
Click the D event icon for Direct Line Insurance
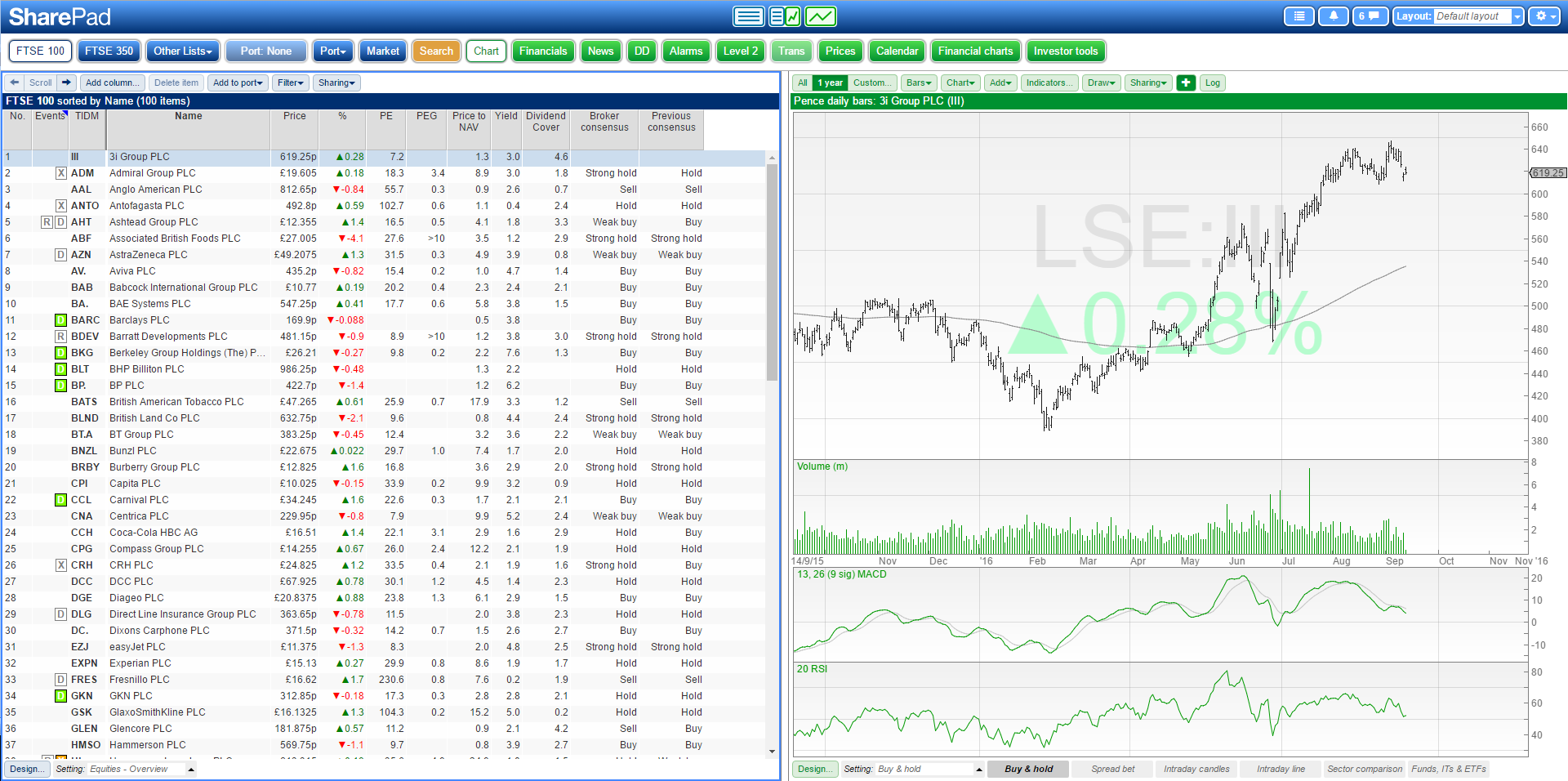pyautogui.click(x=60, y=614)
